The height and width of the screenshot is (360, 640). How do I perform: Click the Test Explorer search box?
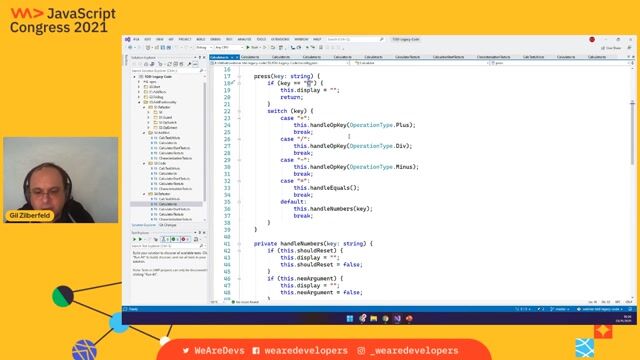pos(167,246)
